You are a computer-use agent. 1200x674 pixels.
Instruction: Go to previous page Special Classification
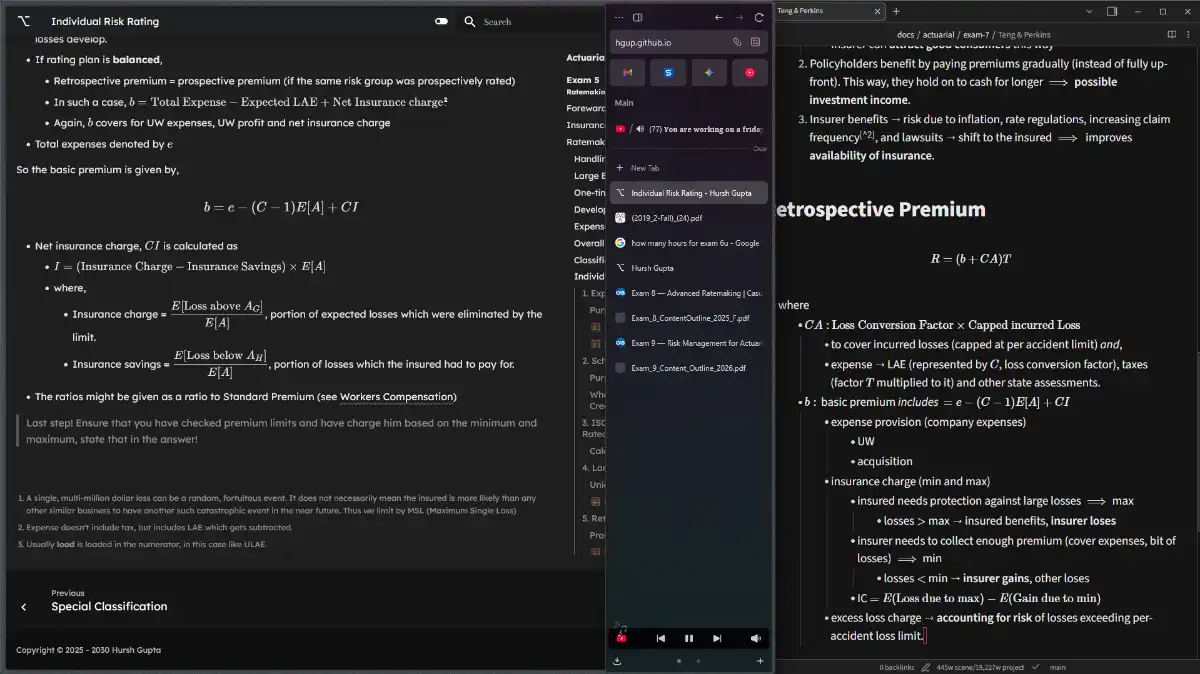(108, 606)
